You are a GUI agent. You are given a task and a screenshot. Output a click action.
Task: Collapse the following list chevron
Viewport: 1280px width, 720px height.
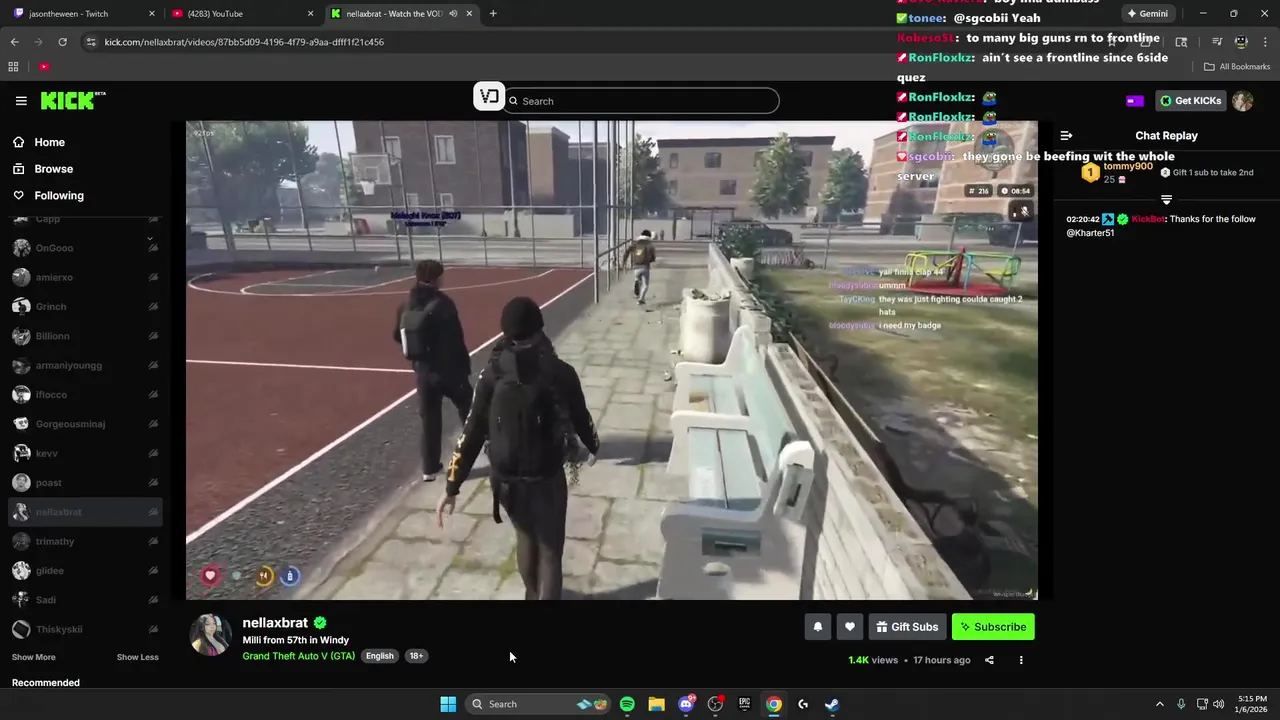(150, 239)
